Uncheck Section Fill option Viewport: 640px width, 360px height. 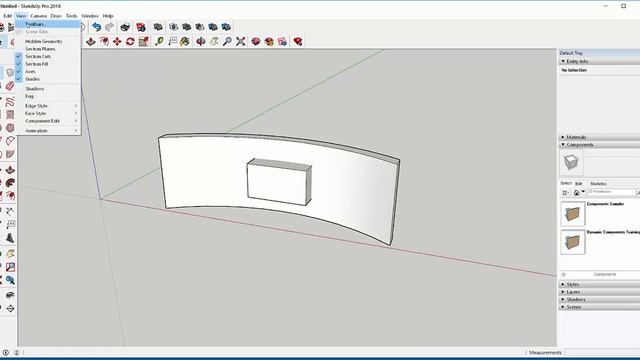pos(48,64)
